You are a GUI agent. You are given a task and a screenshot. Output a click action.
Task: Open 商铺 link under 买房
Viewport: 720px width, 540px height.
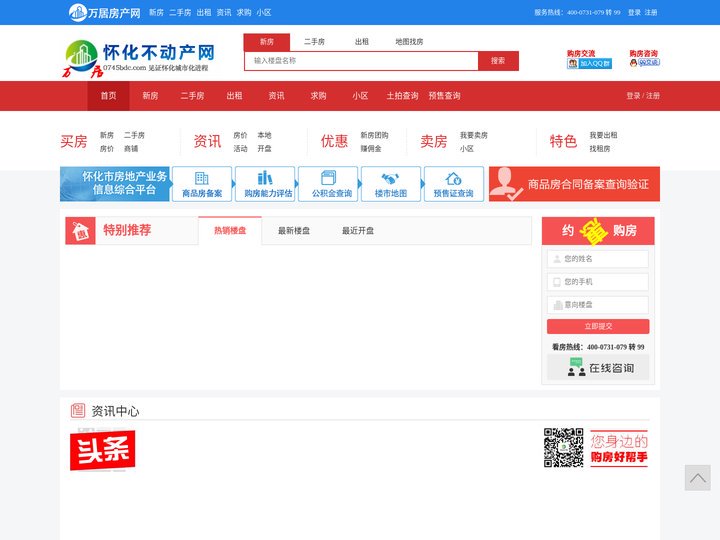coord(131,149)
